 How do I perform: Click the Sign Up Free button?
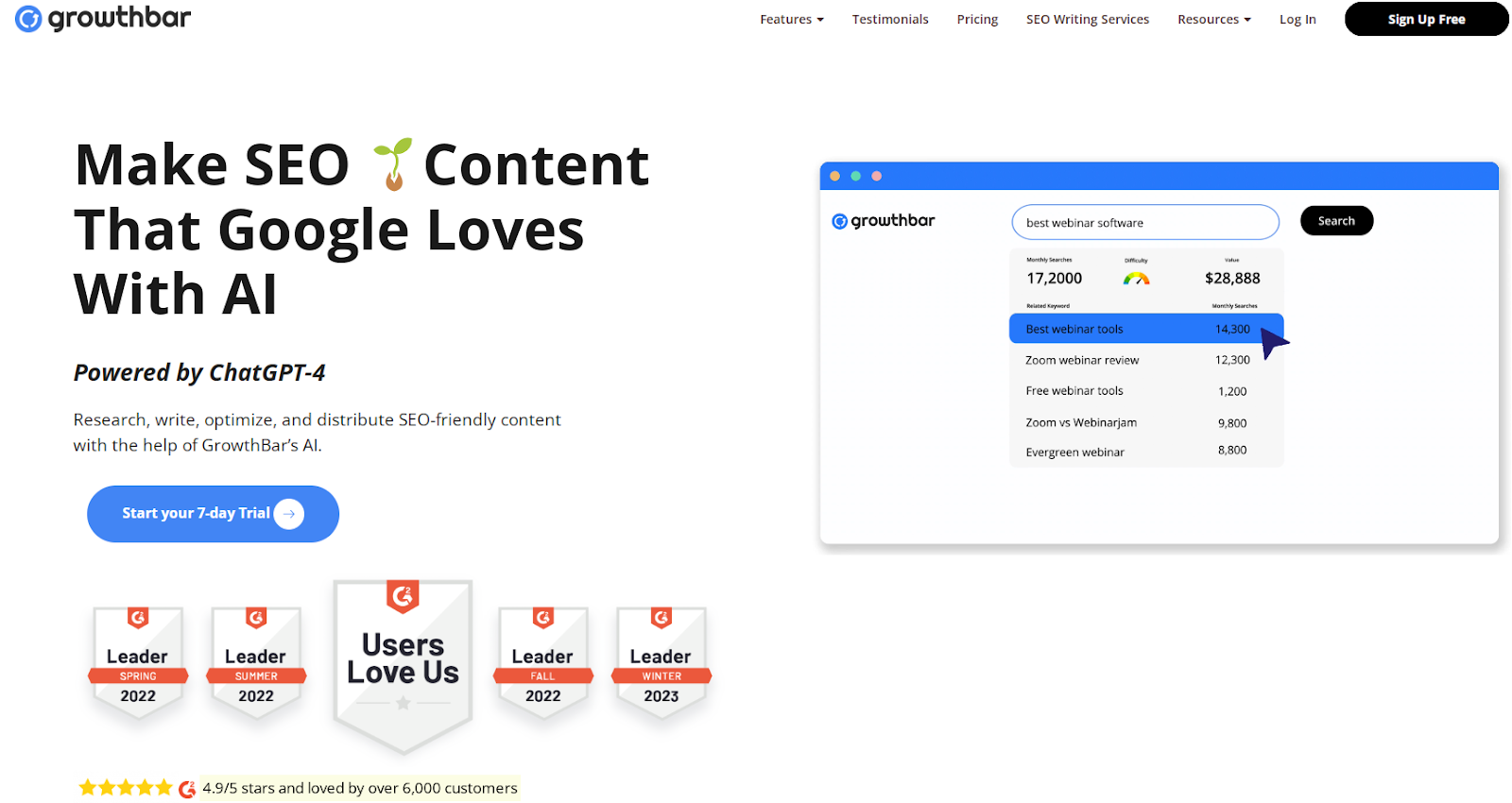tap(1426, 19)
